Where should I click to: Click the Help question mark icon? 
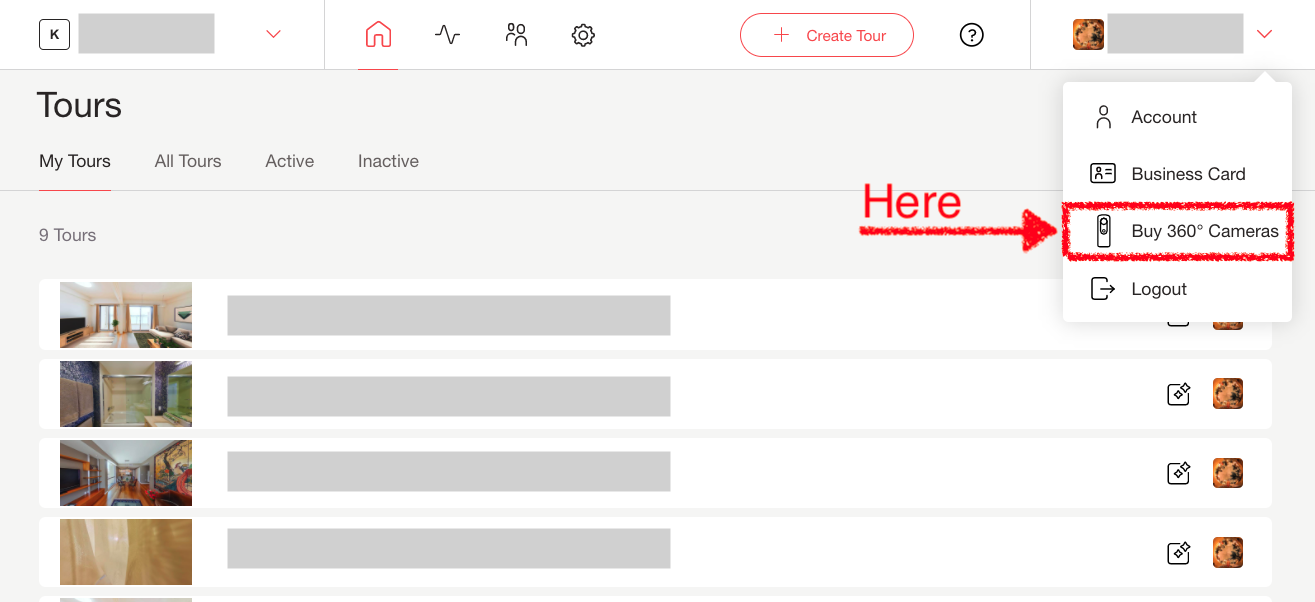click(x=971, y=35)
